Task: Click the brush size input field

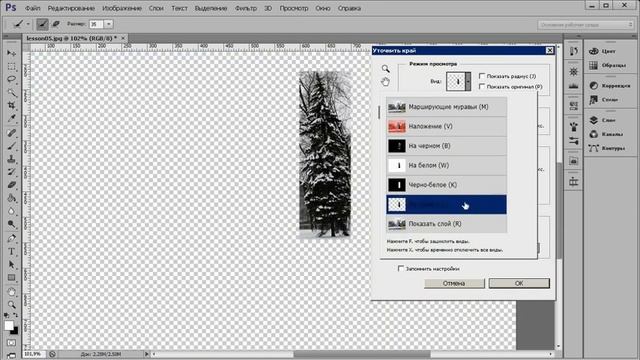Action: (96, 24)
